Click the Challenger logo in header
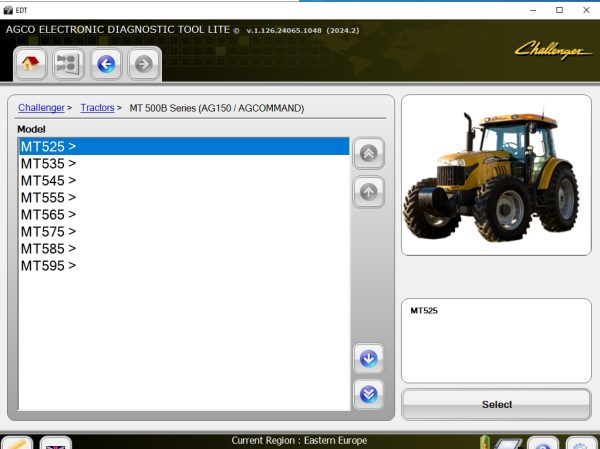 (553, 50)
